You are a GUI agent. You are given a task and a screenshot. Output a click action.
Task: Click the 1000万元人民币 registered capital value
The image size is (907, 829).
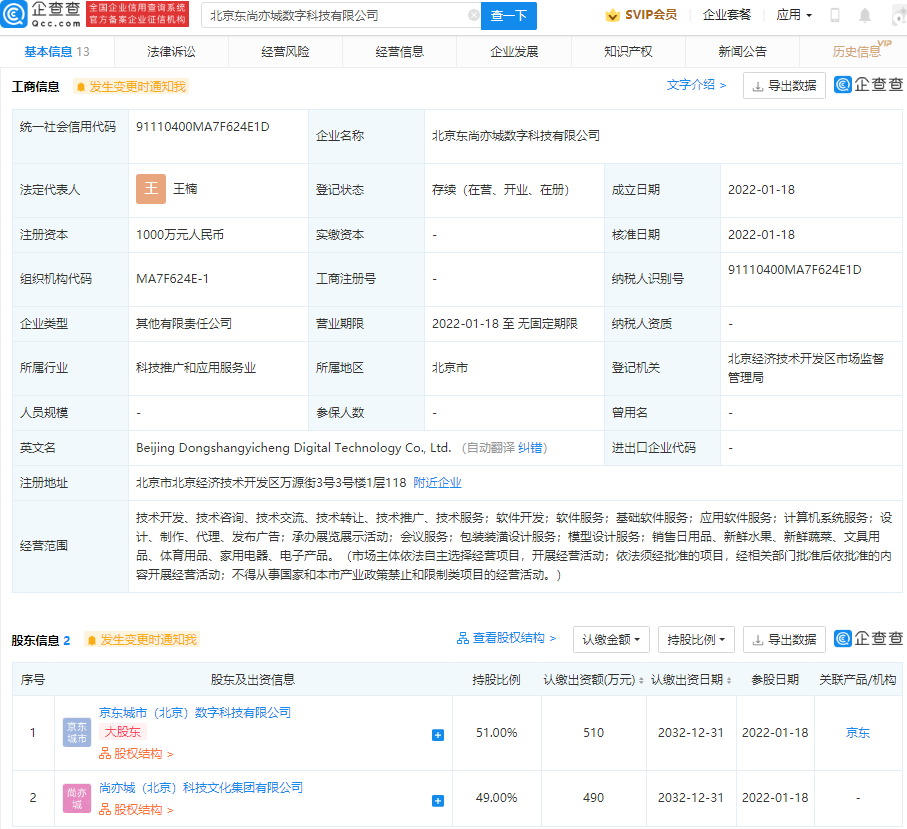point(180,234)
